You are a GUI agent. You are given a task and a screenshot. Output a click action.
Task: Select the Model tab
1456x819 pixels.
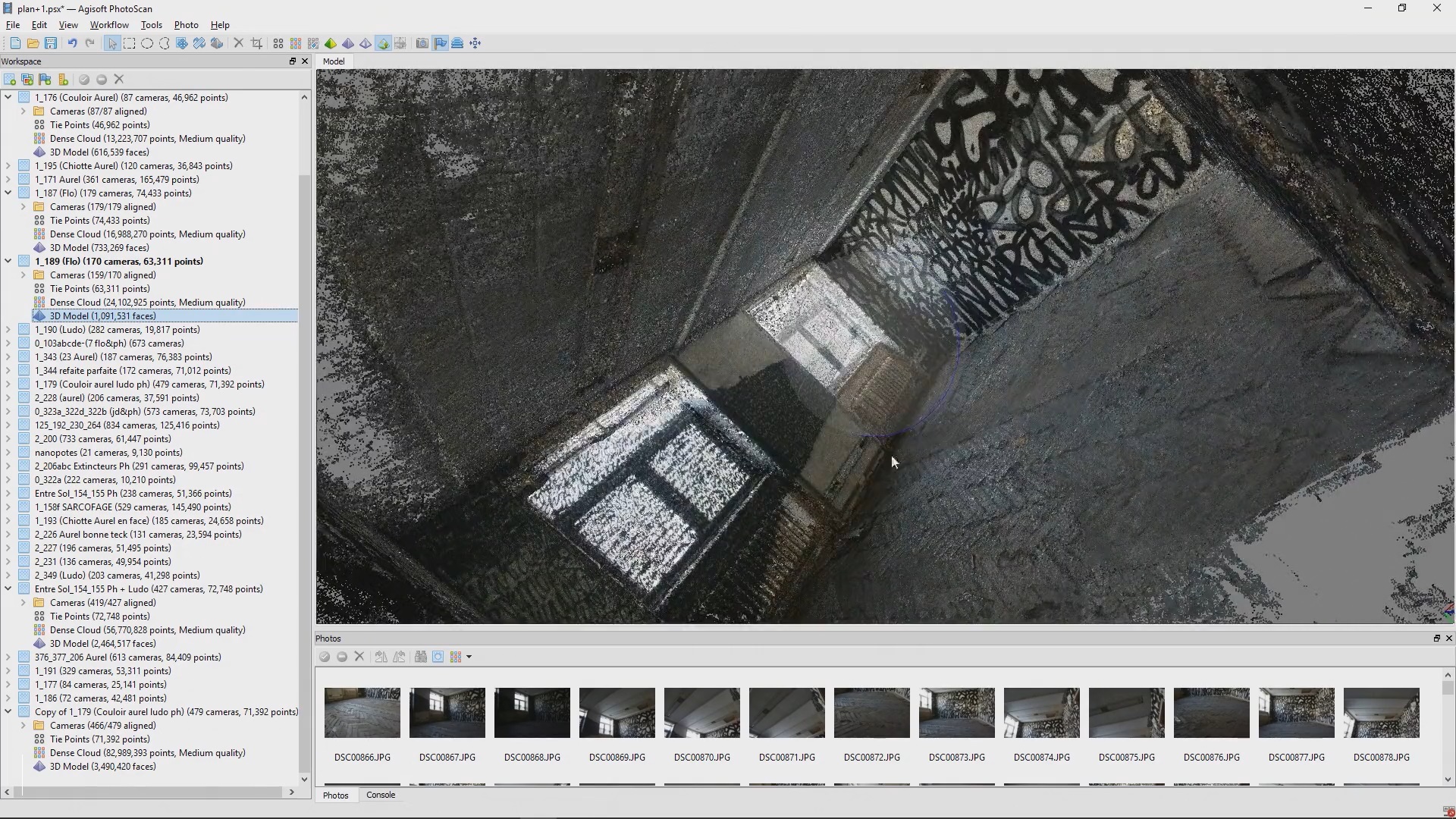334,61
